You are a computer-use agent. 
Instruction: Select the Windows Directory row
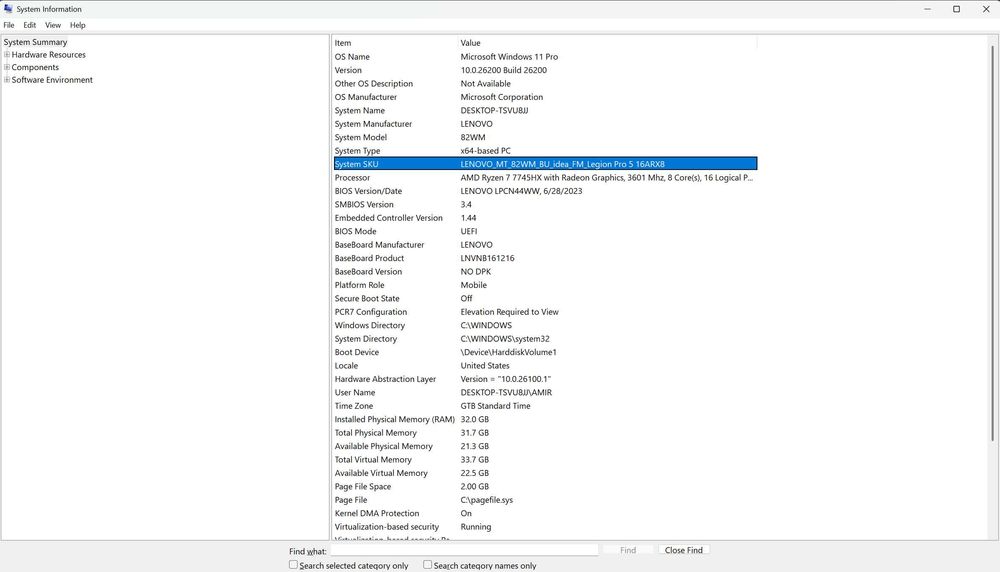[545, 325]
